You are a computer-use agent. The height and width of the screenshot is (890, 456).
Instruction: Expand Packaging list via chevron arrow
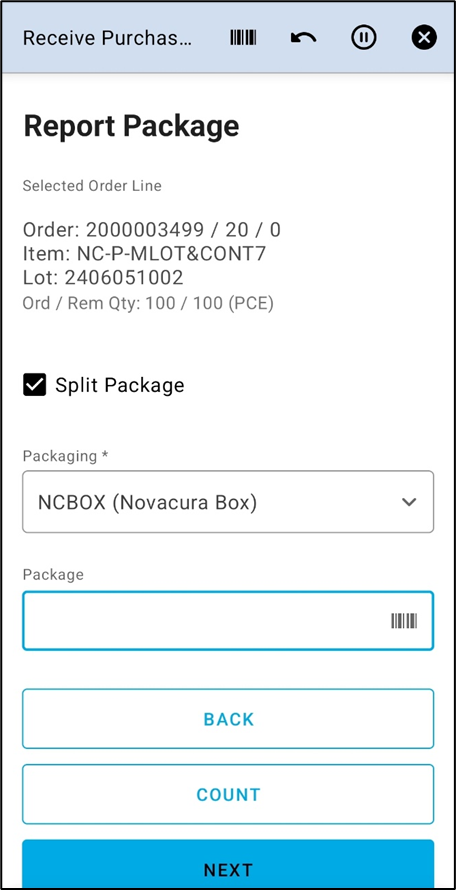point(409,502)
